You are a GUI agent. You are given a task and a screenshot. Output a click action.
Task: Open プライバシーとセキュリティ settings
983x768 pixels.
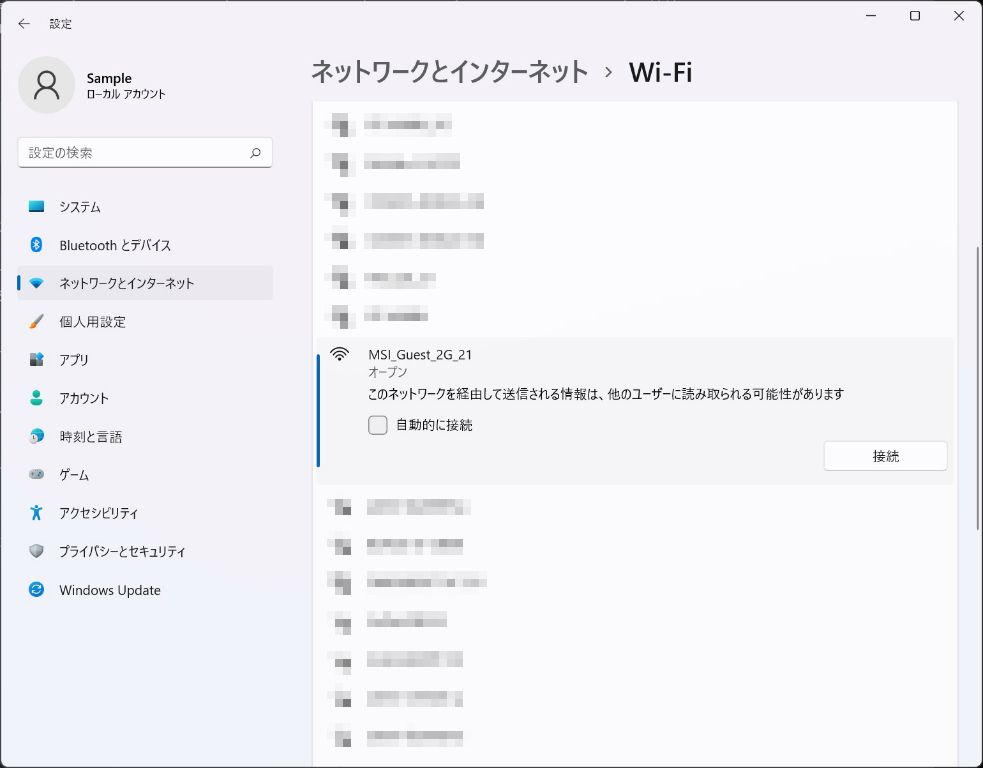[145, 551]
